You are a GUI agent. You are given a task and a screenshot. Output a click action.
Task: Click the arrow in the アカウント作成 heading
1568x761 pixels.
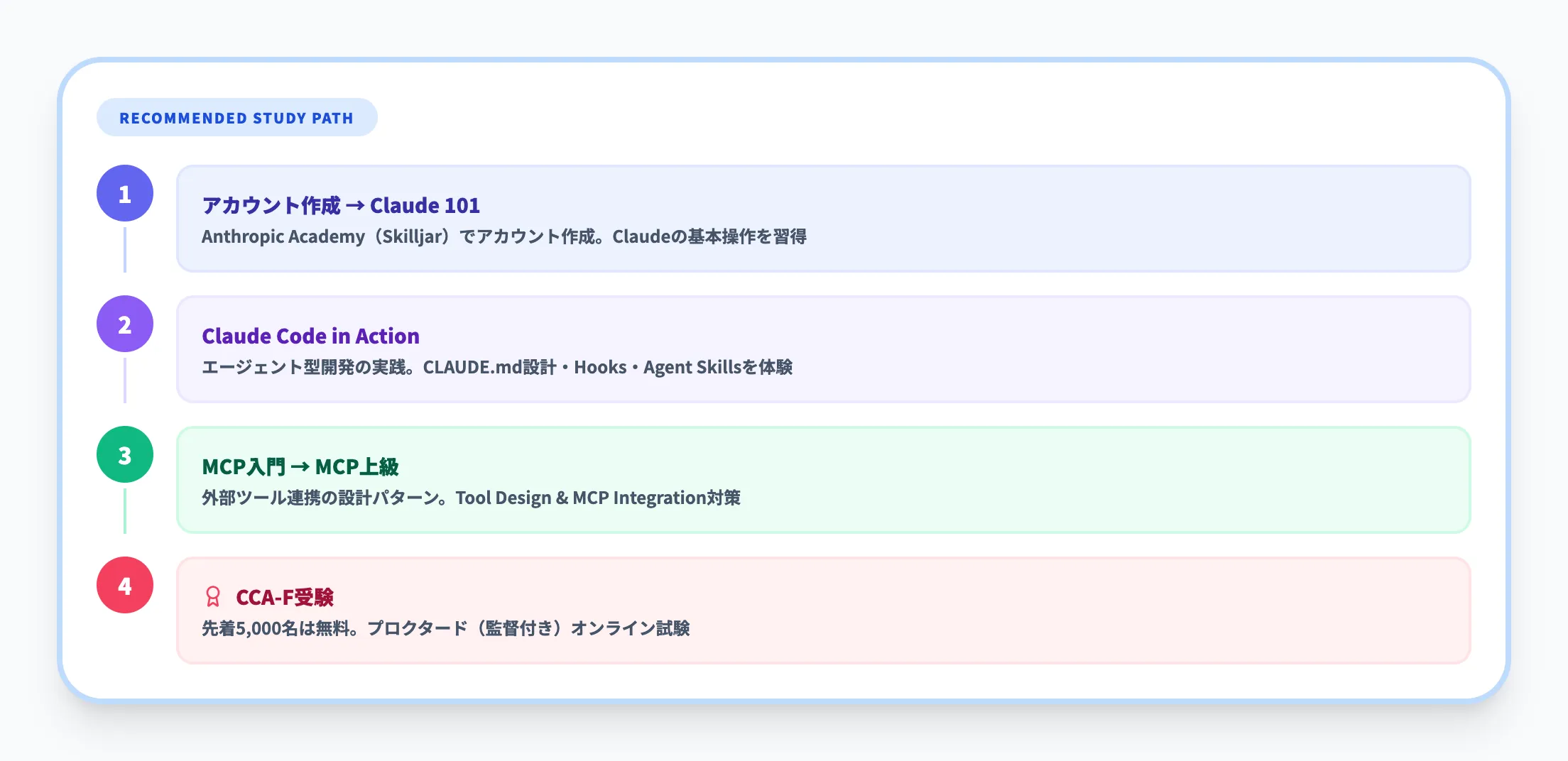pos(355,206)
